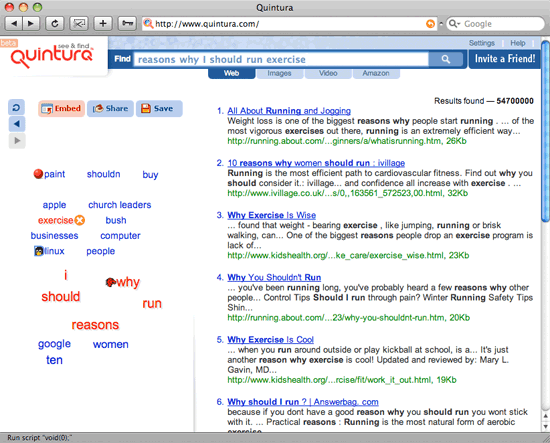
Task: Click the Quintura magnifier search button
Action: pyautogui.click(x=446, y=59)
